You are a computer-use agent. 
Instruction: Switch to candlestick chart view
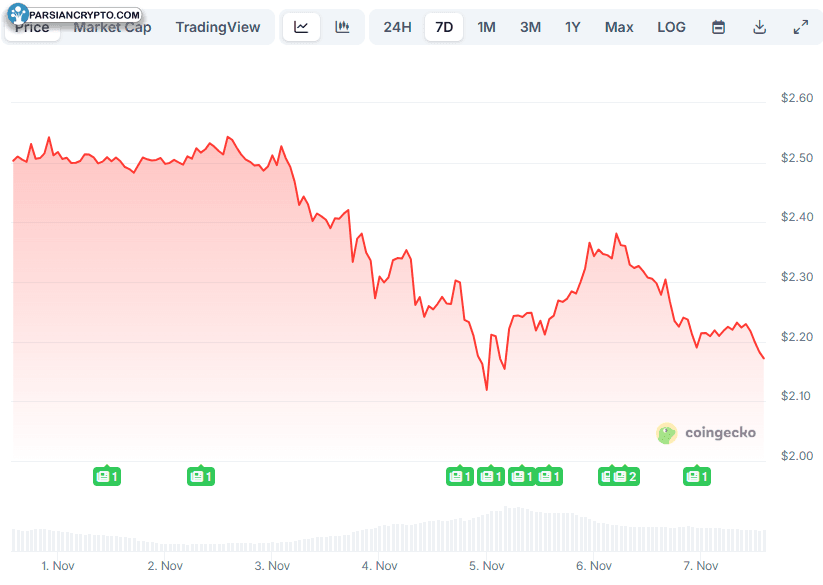tap(343, 27)
